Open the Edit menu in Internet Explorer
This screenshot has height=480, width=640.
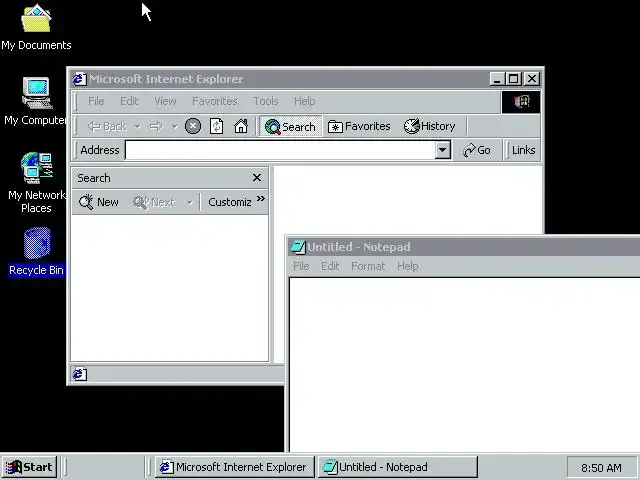[129, 101]
